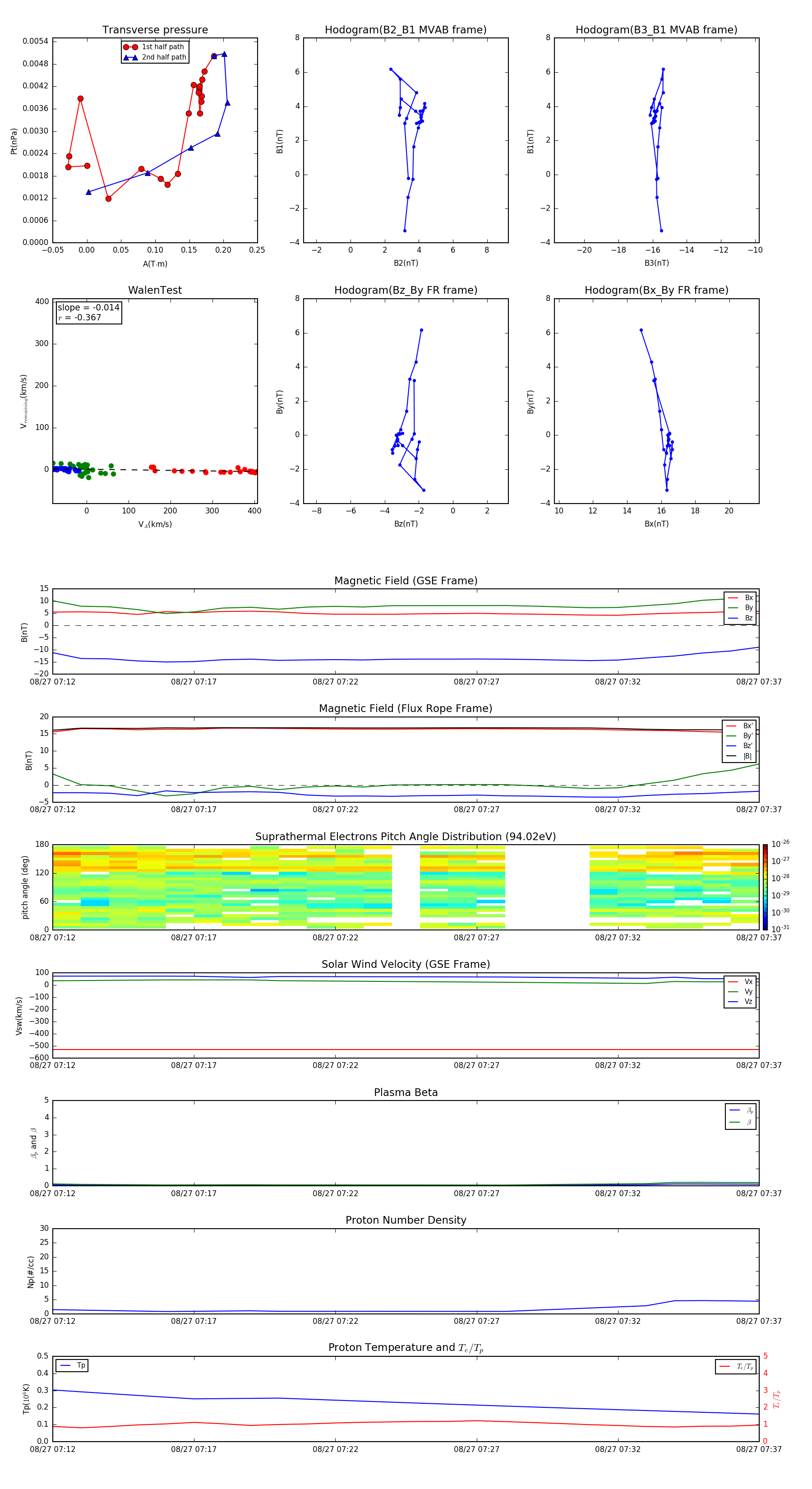812x1489 pixels.
Task: Select the Vy legend entry
Action: click(740, 991)
